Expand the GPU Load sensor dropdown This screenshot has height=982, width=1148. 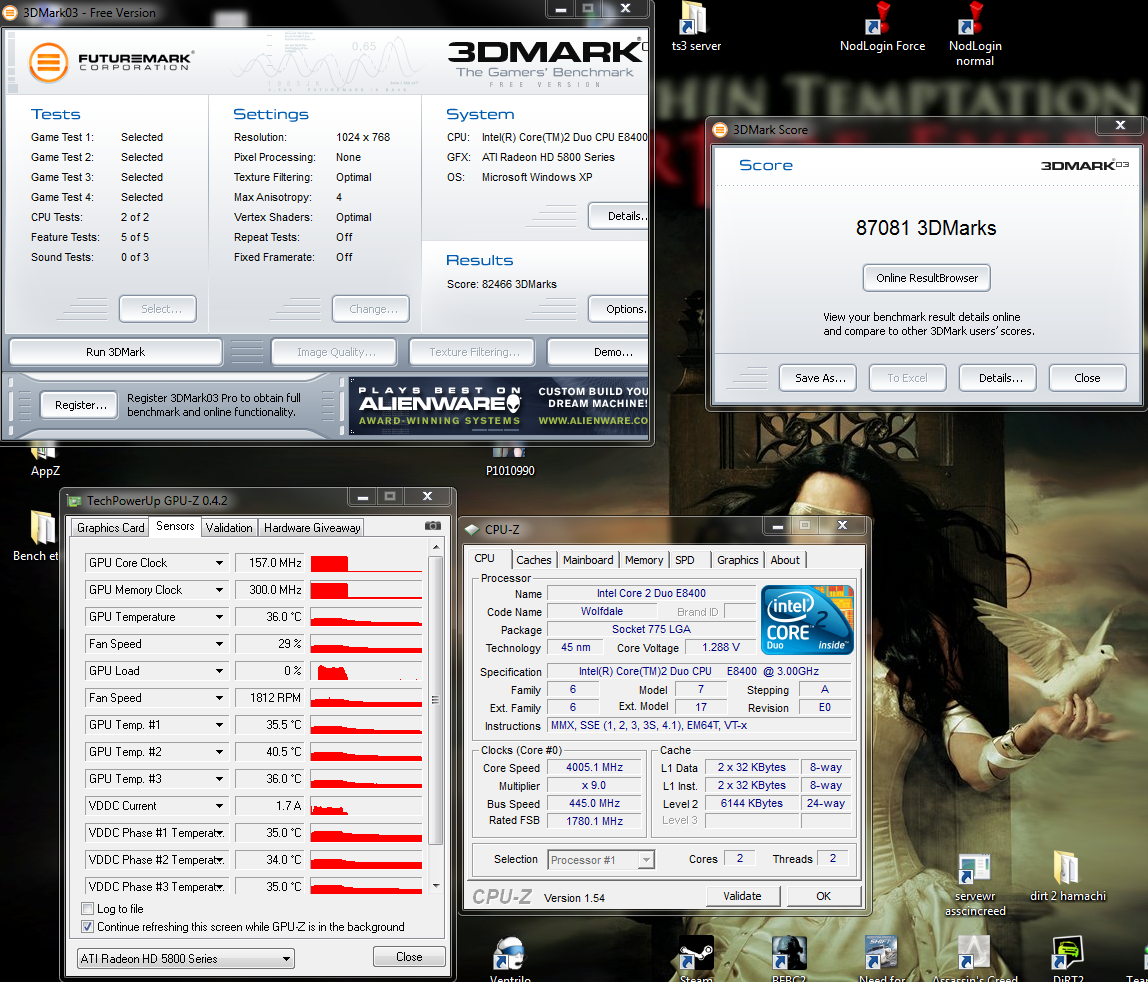coord(219,671)
